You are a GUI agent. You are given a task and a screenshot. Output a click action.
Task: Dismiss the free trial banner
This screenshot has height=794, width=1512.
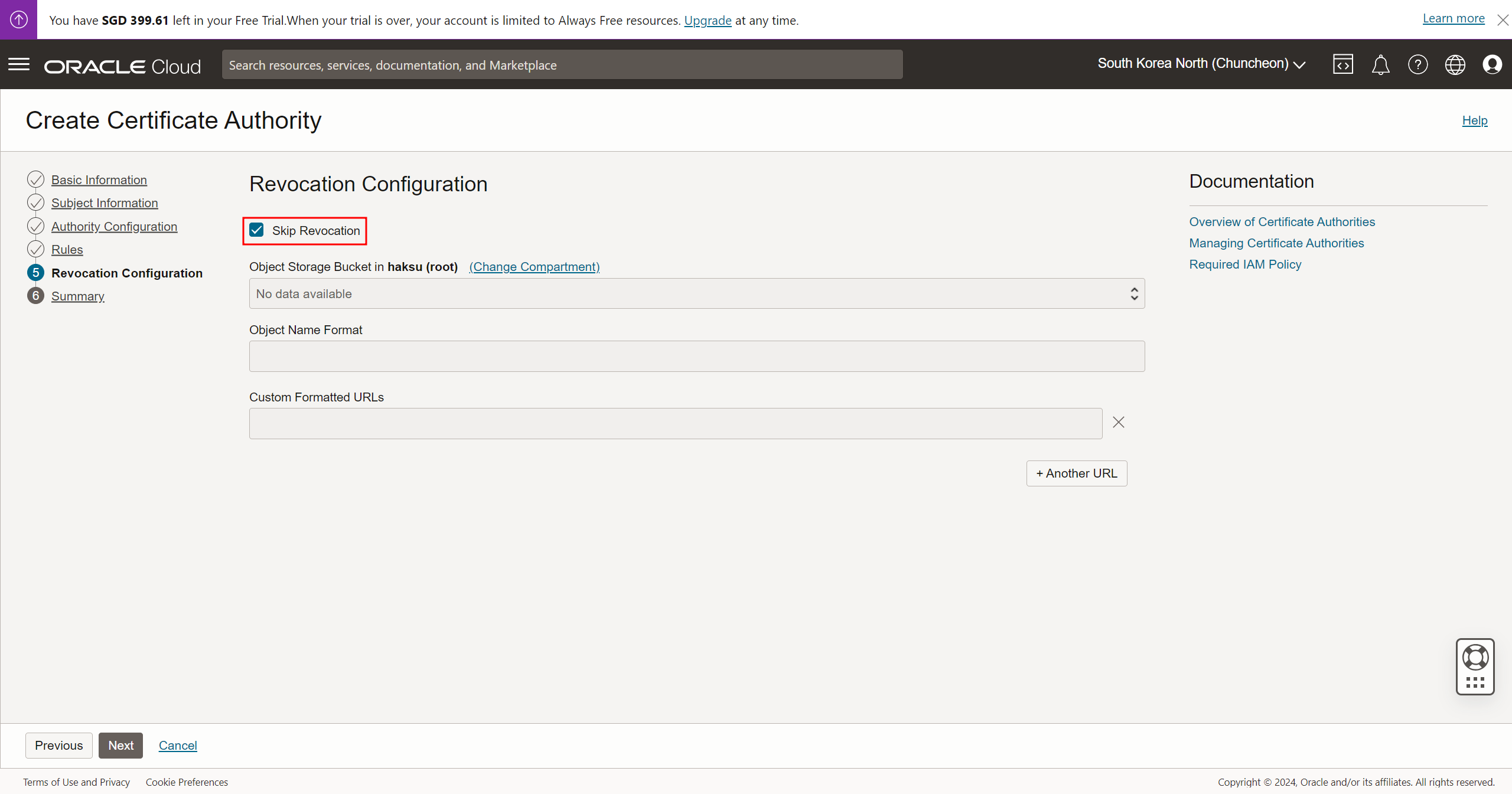(x=1503, y=20)
